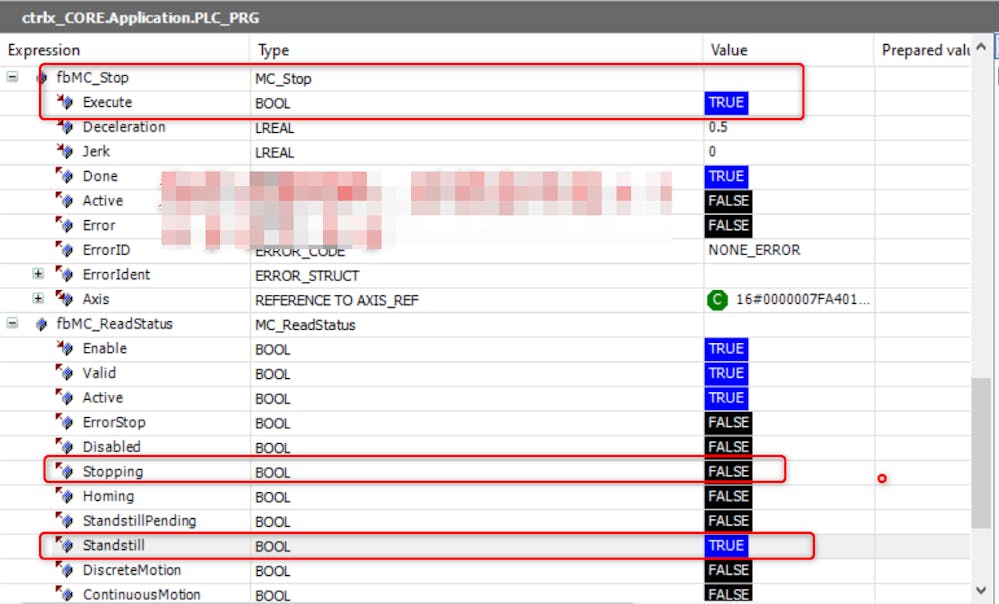Click the Deceleration variable icon

[66, 127]
